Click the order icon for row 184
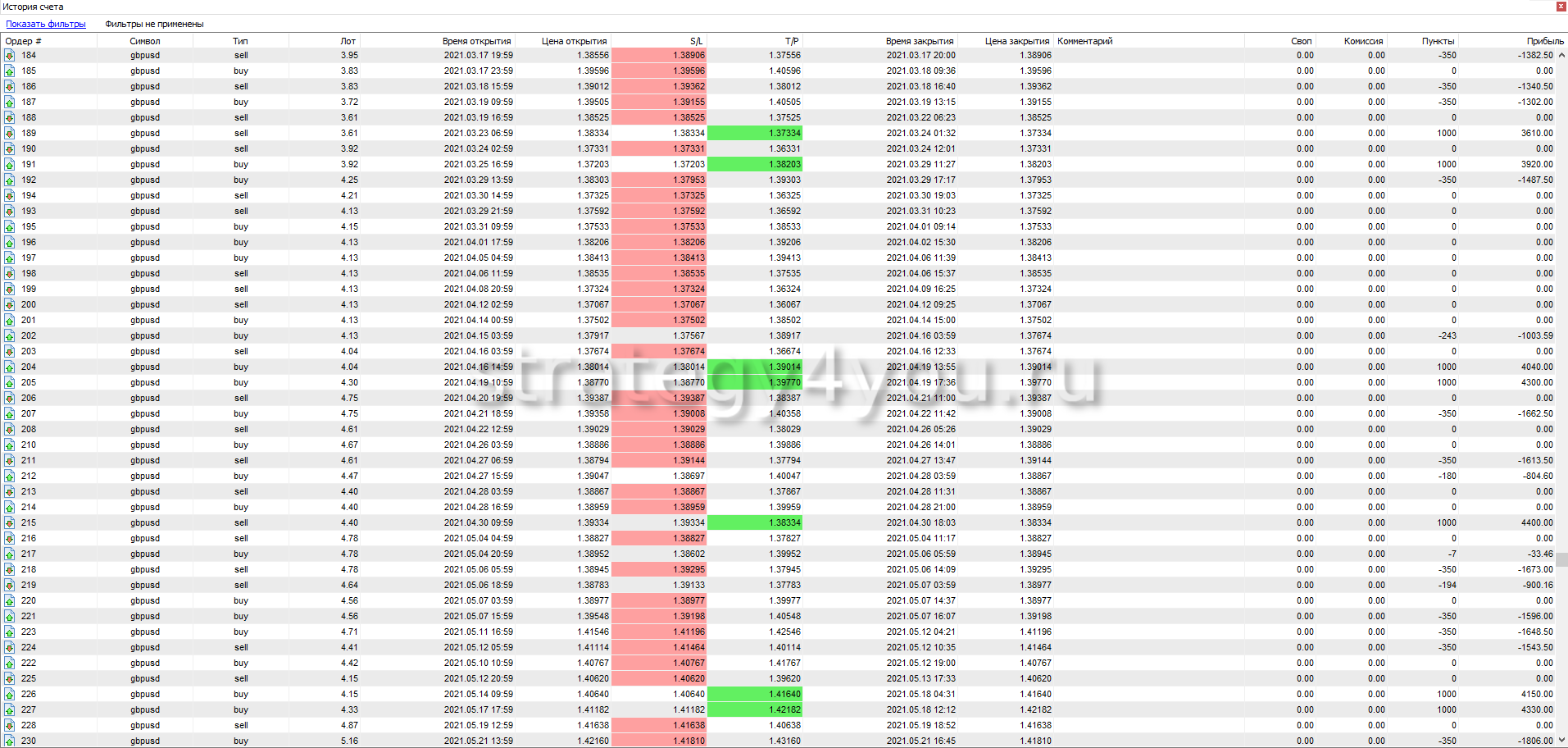 (x=9, y=56)
